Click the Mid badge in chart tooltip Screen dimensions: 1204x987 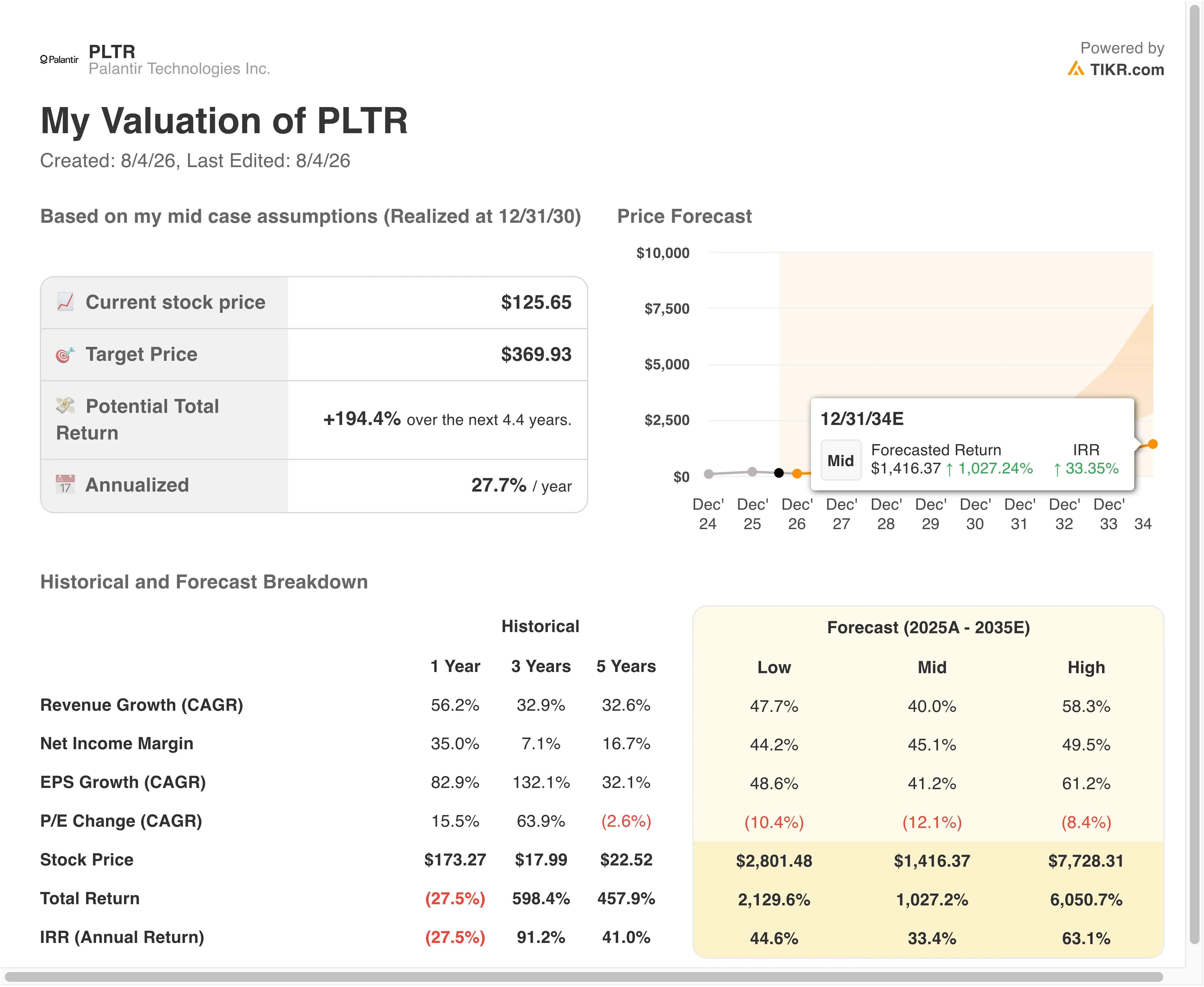click(840, 461)
